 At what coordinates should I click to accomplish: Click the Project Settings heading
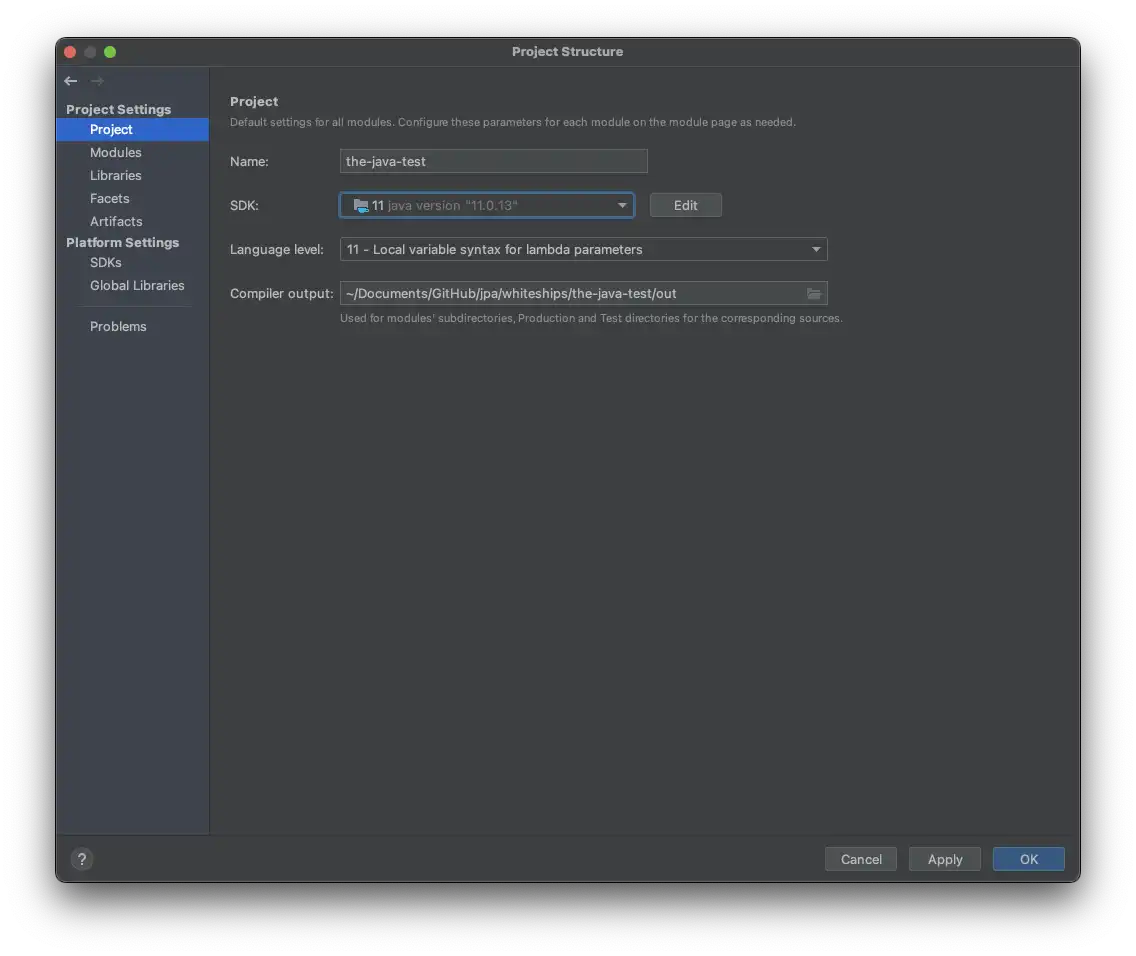point(118,109)
